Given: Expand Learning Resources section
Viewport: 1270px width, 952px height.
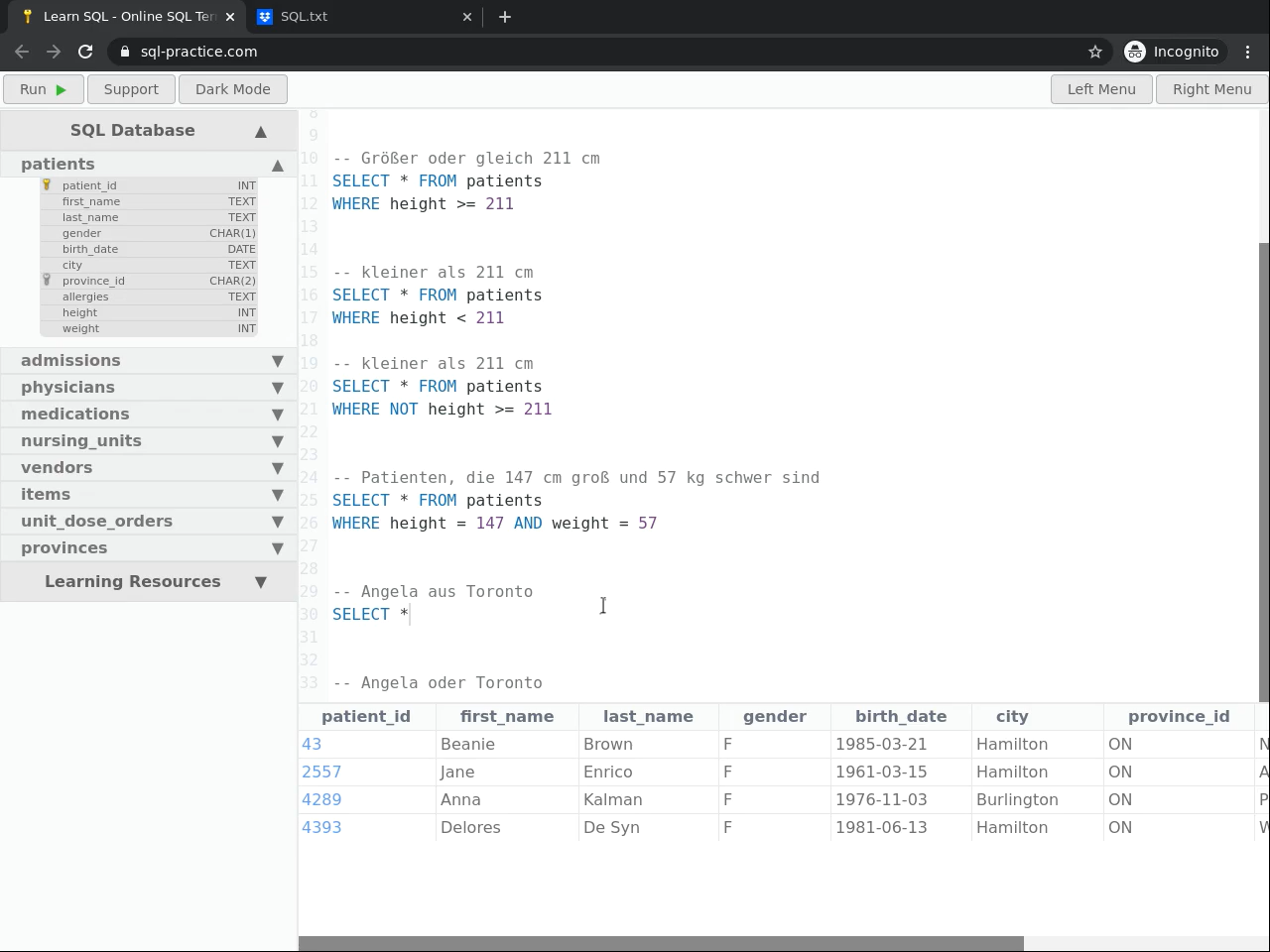Looking at the screenshot, I should pos(149,582).
